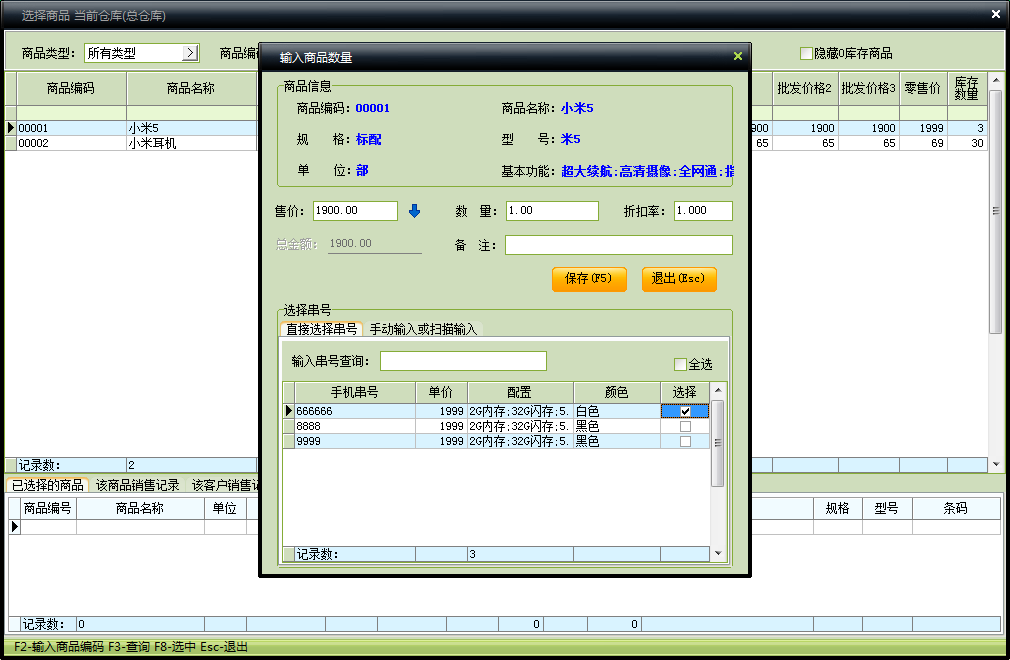
Task: Click the 型号 header in selected goods table
Action: click(x=887, y=508)
